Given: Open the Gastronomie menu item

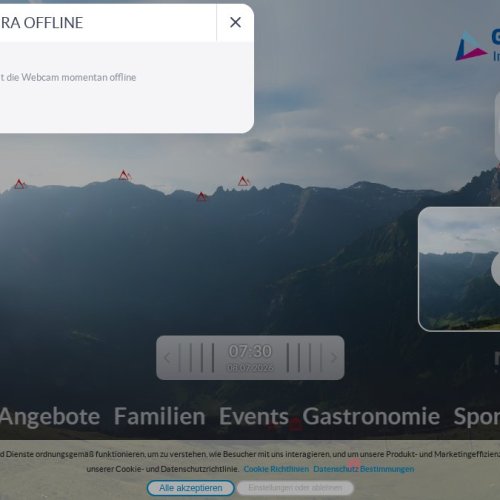Looking at the screenshot, I should 371,417.
